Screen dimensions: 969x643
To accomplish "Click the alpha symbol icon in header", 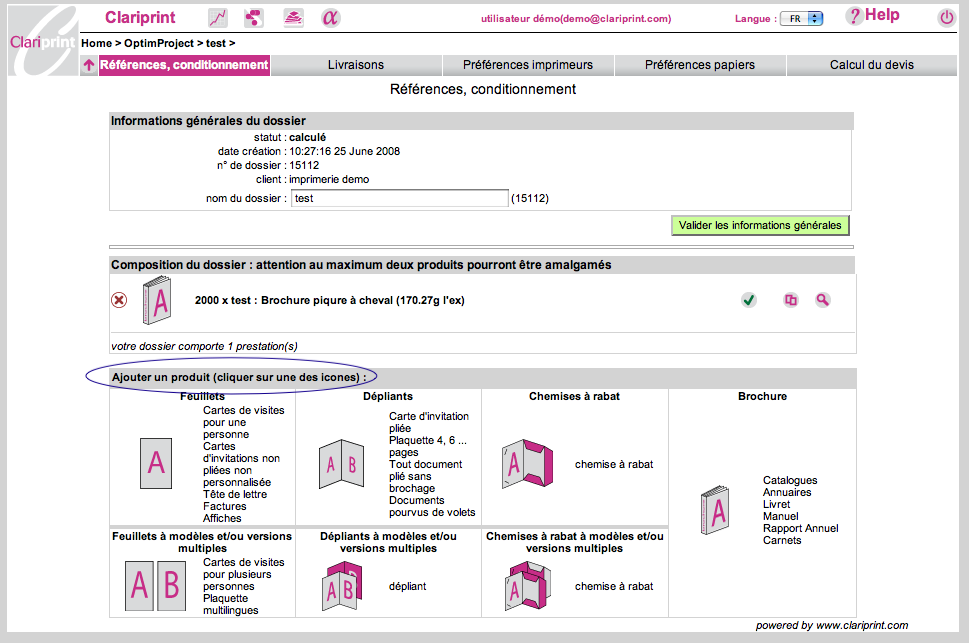I will point(330,17).
